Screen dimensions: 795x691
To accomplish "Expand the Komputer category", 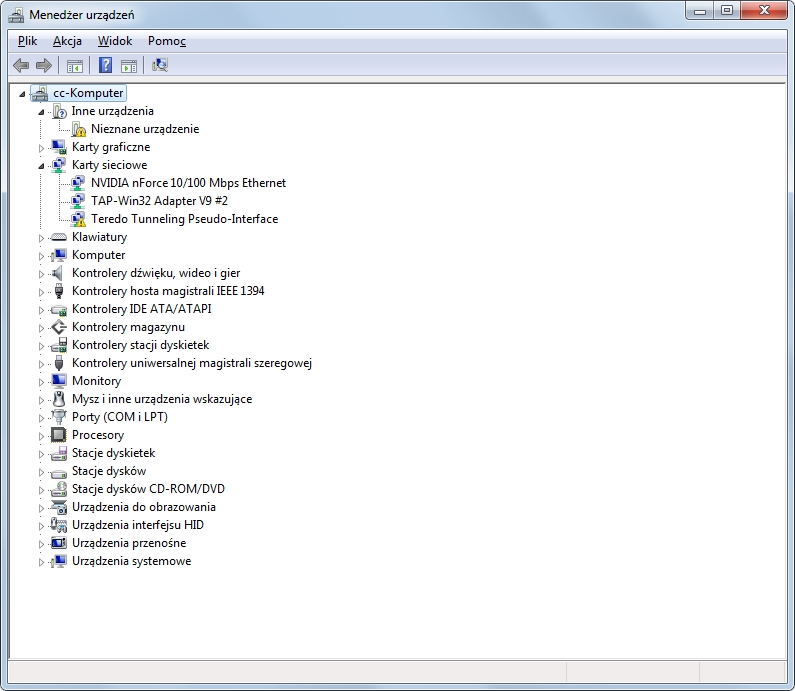I will pos(41,256).
